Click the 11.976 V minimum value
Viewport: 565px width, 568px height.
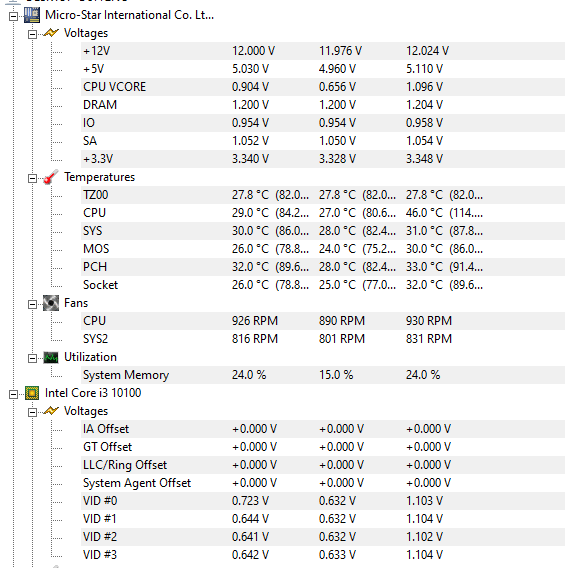(340, 51)
